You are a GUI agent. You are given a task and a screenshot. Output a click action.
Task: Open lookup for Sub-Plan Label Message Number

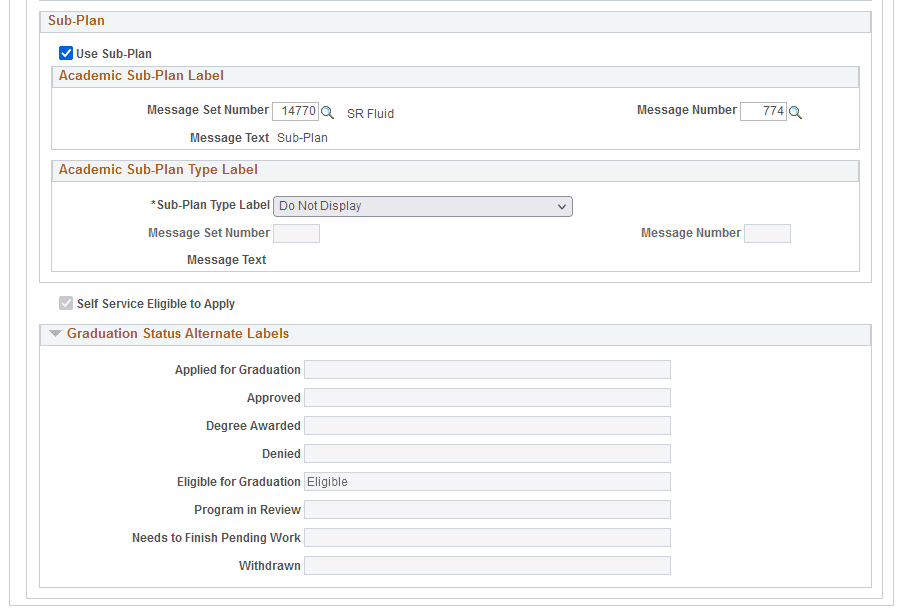[x=796, y=113]
